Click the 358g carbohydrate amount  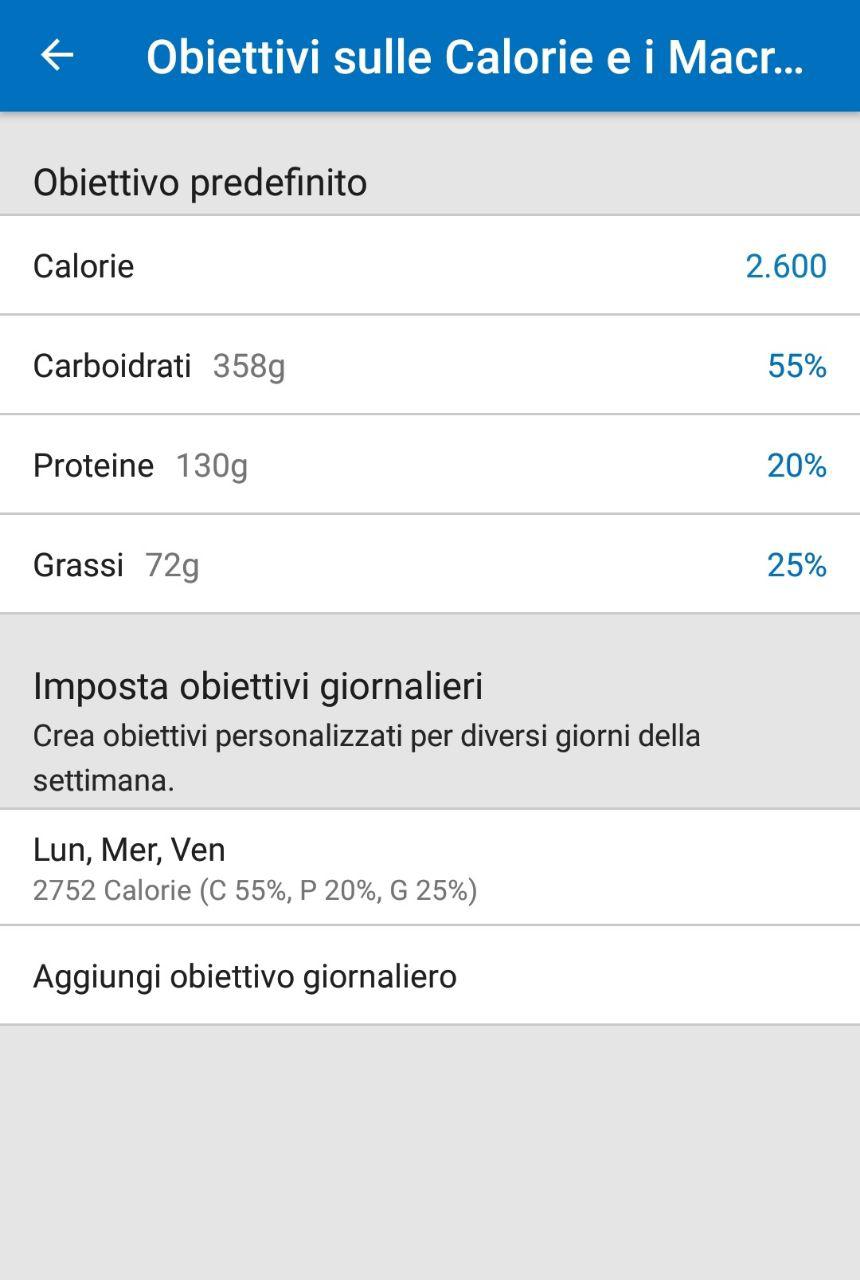[248, 366]
